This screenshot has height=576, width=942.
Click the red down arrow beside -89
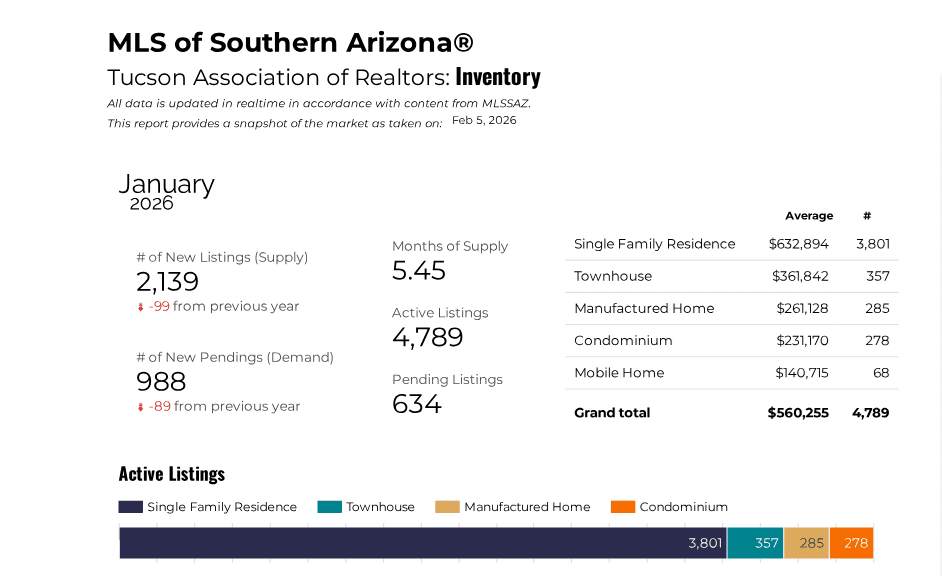point(141,407)
